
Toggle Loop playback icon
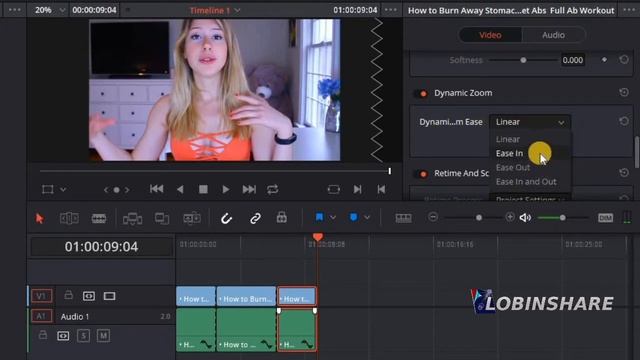273,189
